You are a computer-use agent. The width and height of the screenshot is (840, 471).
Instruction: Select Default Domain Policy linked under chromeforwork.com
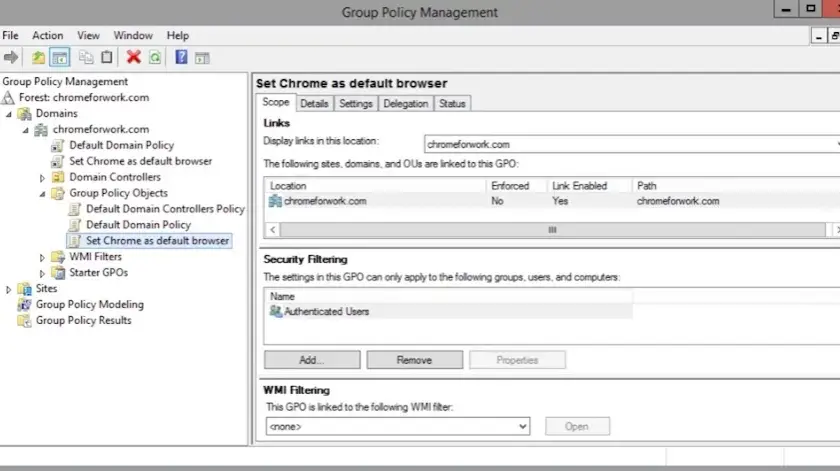(122, 145)
